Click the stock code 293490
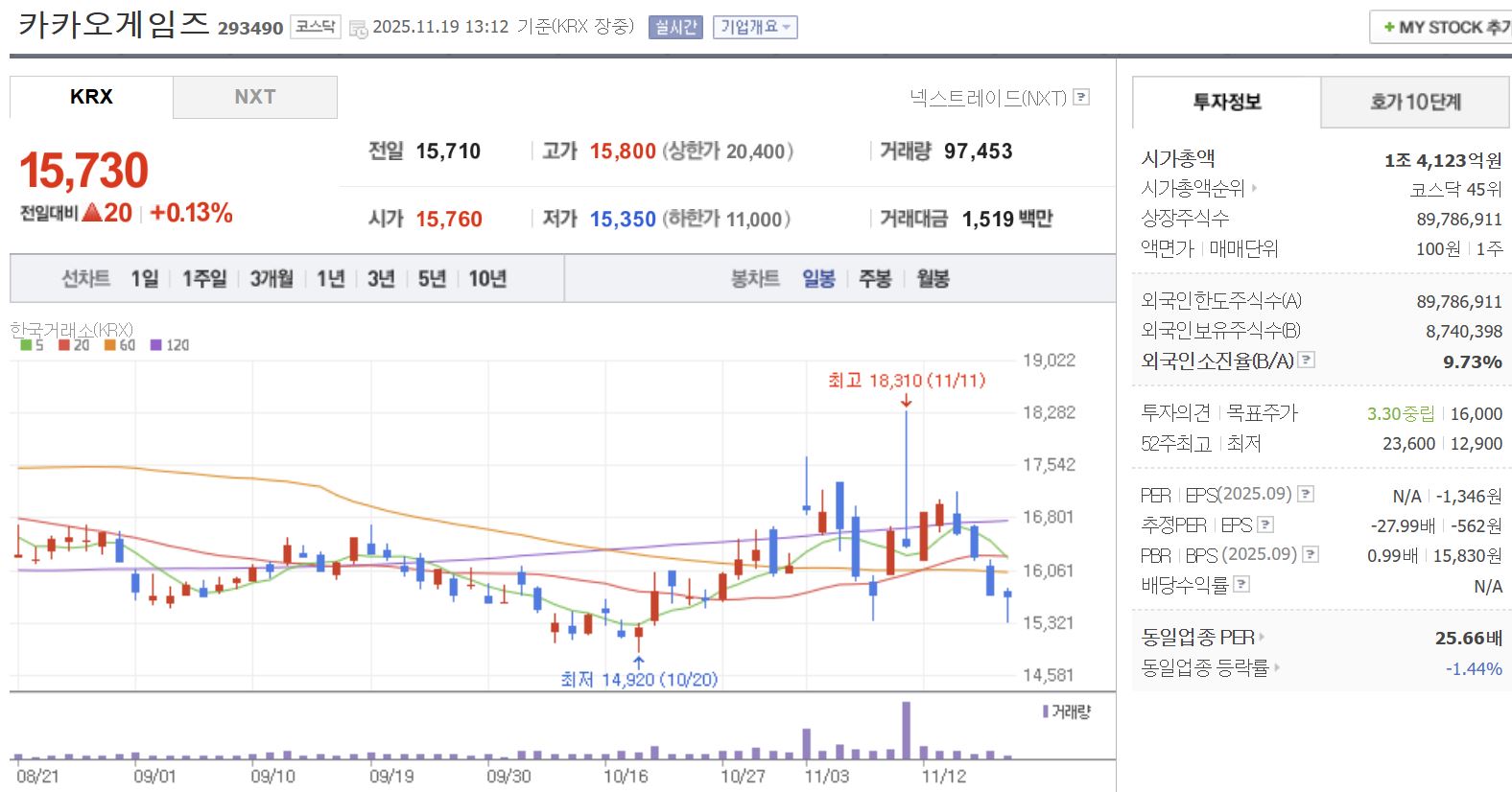 [x=250, y=29]
